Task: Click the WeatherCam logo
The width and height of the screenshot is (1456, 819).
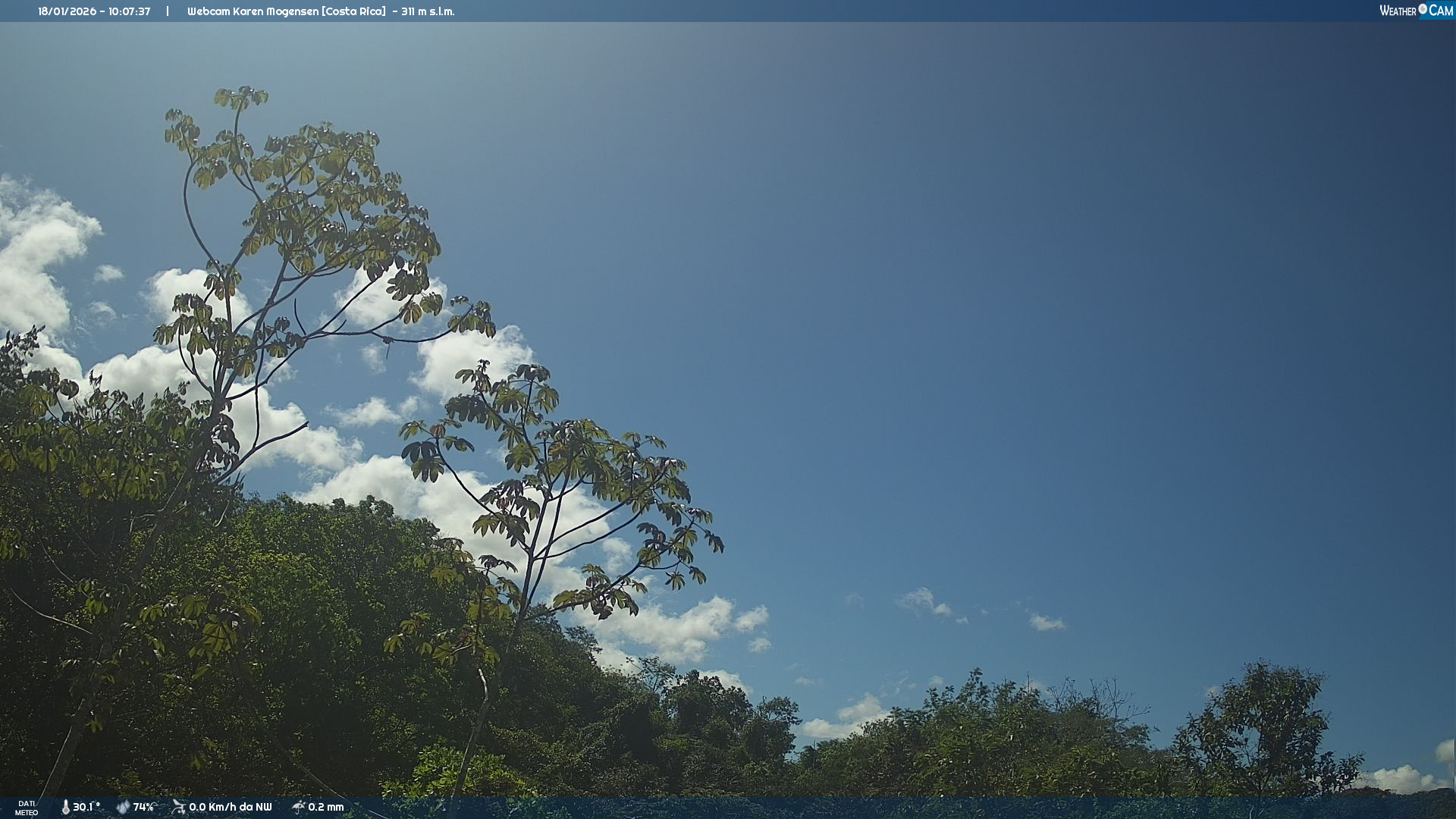Action: click(x=1416, y=11)
